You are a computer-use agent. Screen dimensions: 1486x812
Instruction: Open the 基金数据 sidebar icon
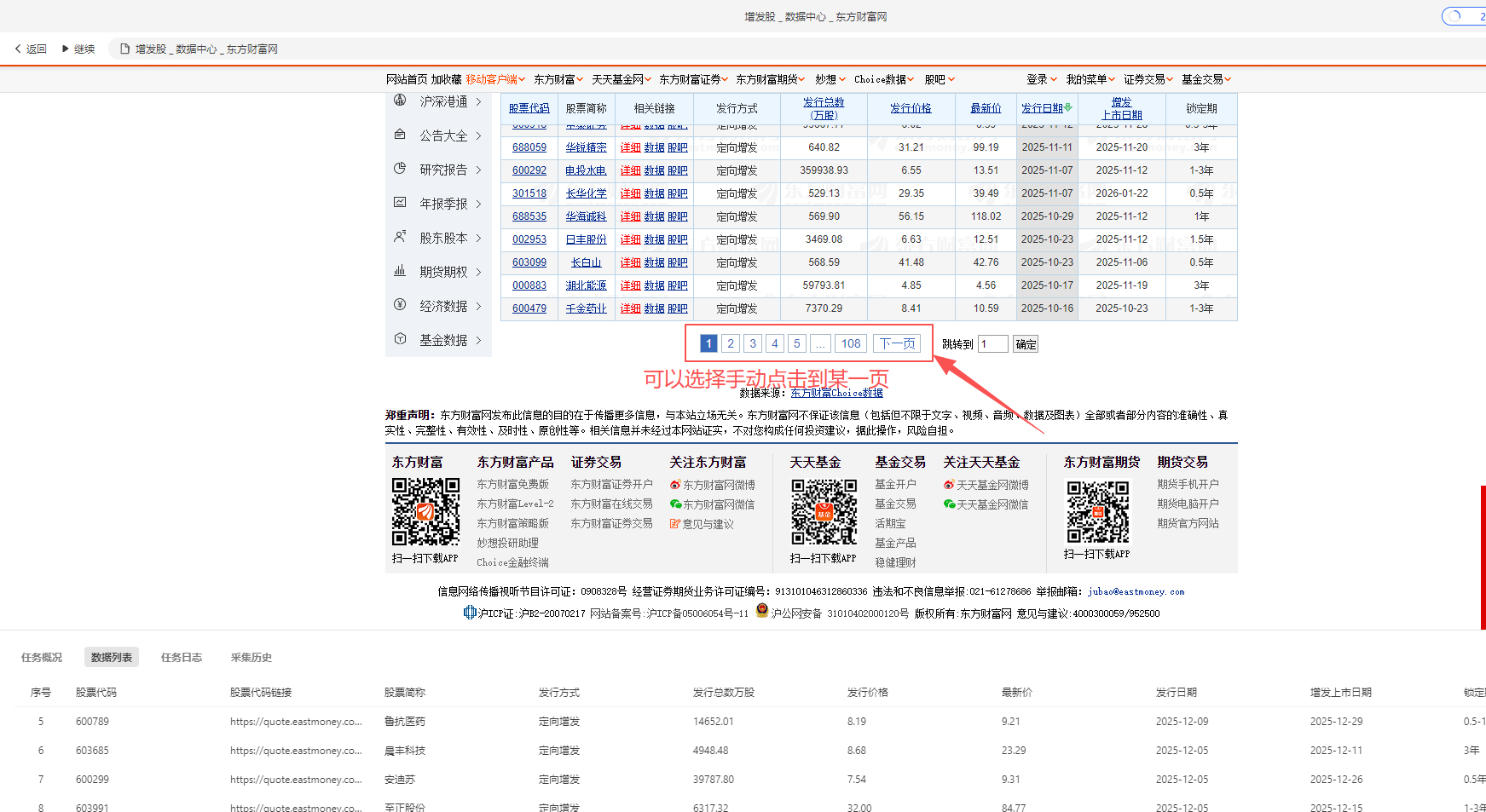click(400, 339)
